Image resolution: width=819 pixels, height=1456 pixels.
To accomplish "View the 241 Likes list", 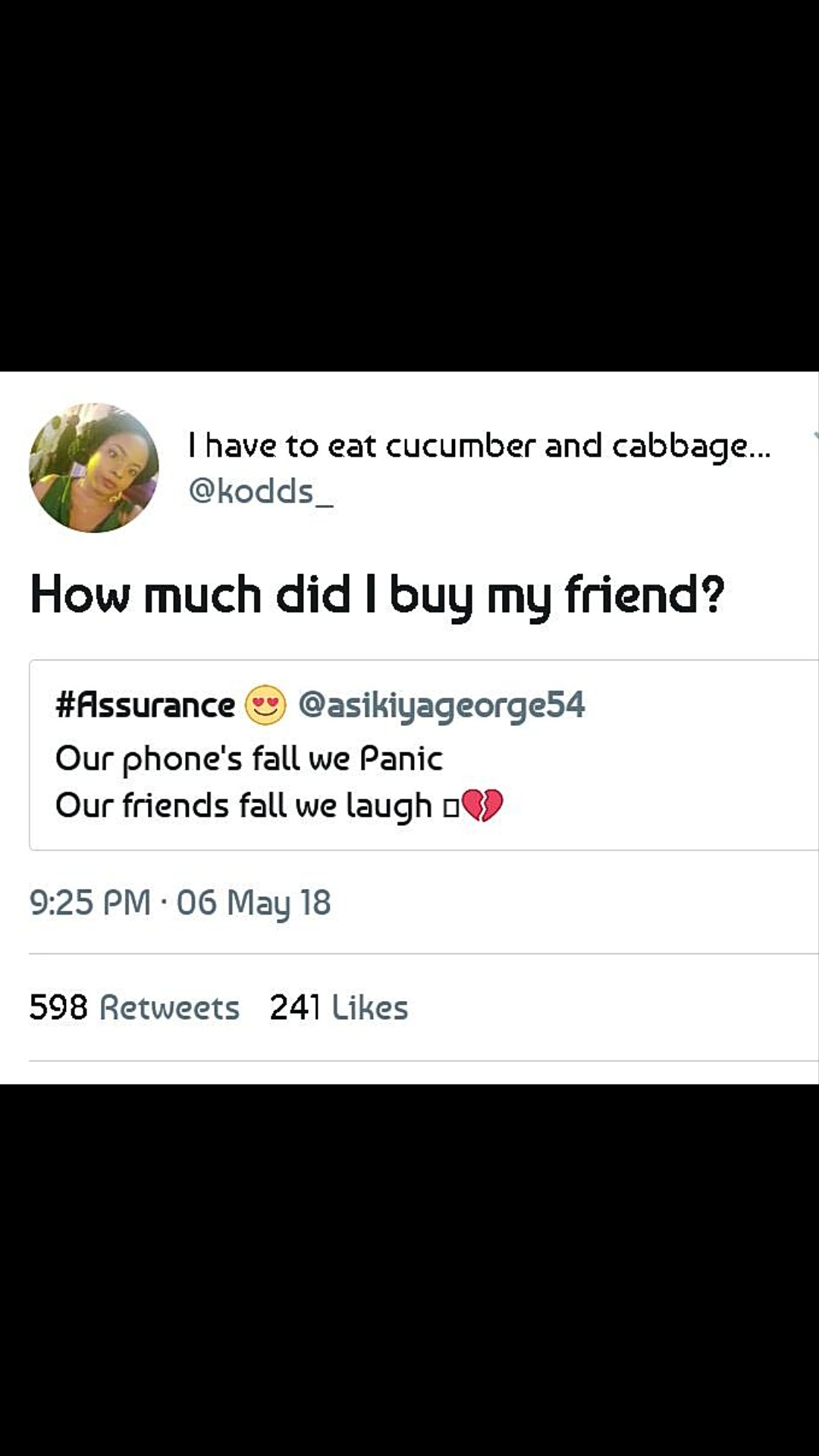I will click(339, 1007).
